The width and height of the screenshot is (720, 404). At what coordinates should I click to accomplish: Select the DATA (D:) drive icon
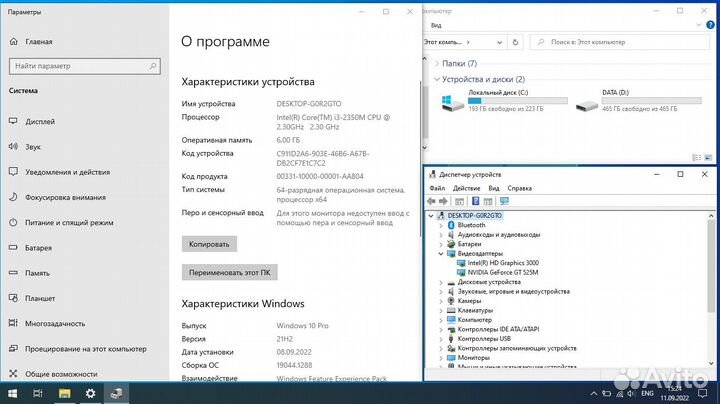coord(586,105)
